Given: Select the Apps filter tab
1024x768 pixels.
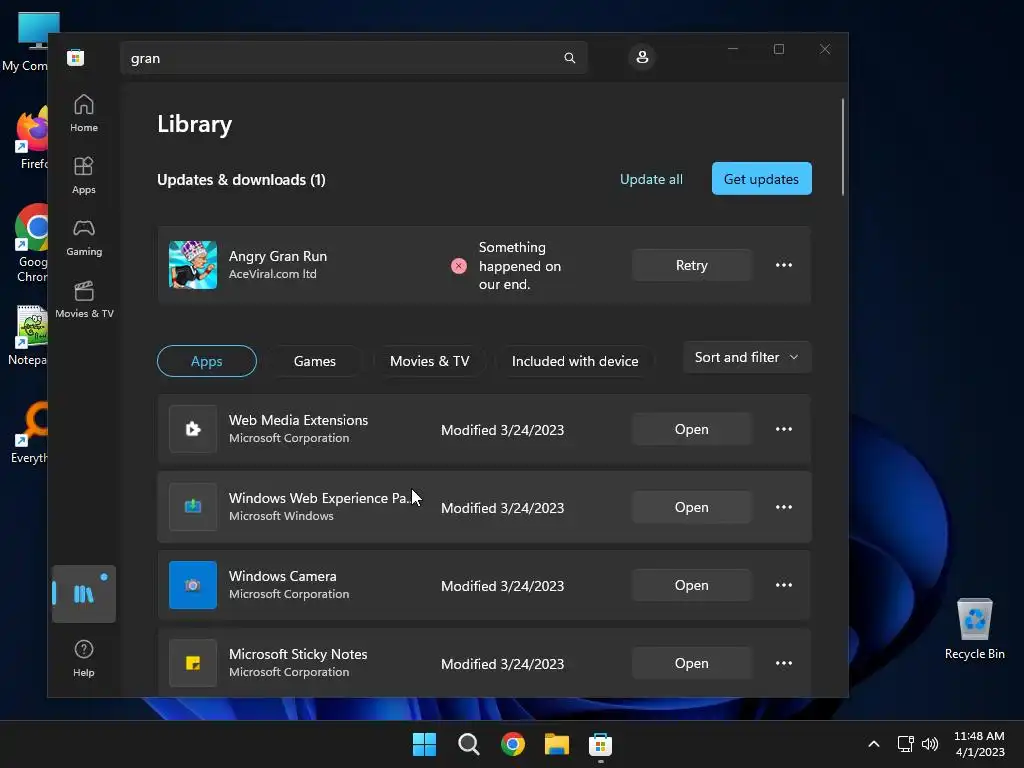Looking at the screenshot, I should click(206, 361).
